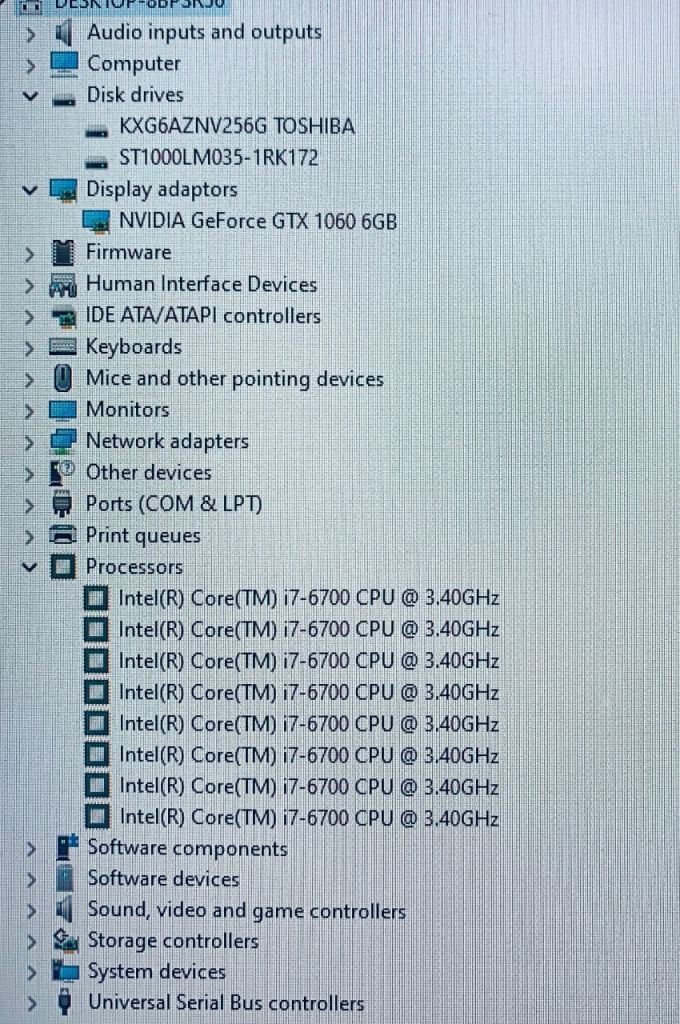
Task: Click the Keyboards category icon
Action: pyautogui.click(x=63, y=347)
